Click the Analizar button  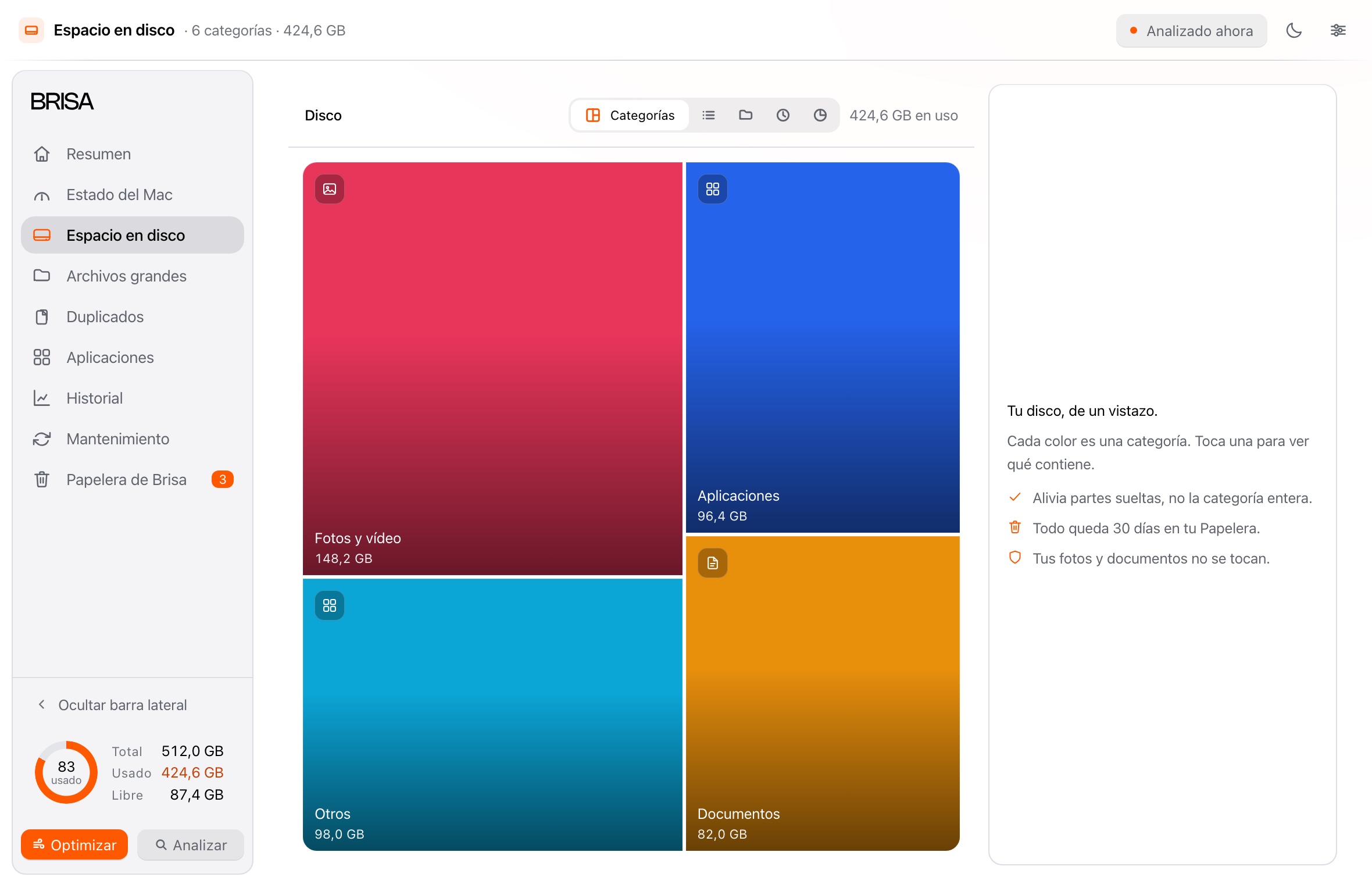tap(191, 845)
